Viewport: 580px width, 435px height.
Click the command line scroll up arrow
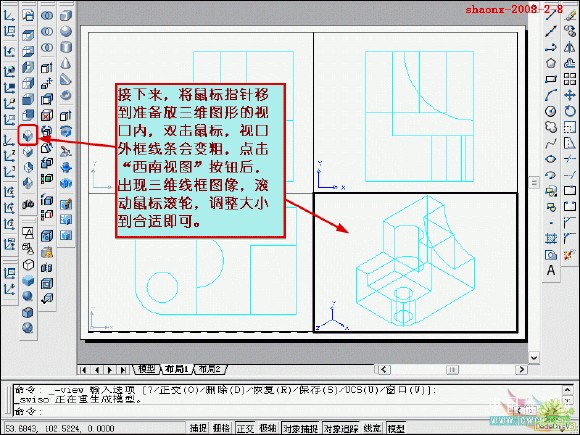coord(567,390)
